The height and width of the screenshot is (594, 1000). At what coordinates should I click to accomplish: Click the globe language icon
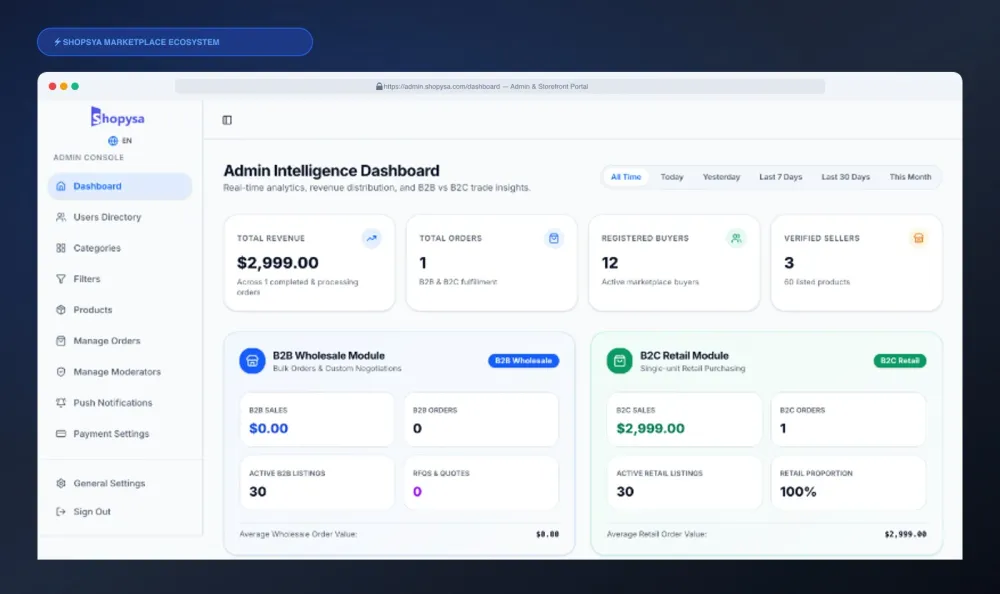[x=113, y=140]
